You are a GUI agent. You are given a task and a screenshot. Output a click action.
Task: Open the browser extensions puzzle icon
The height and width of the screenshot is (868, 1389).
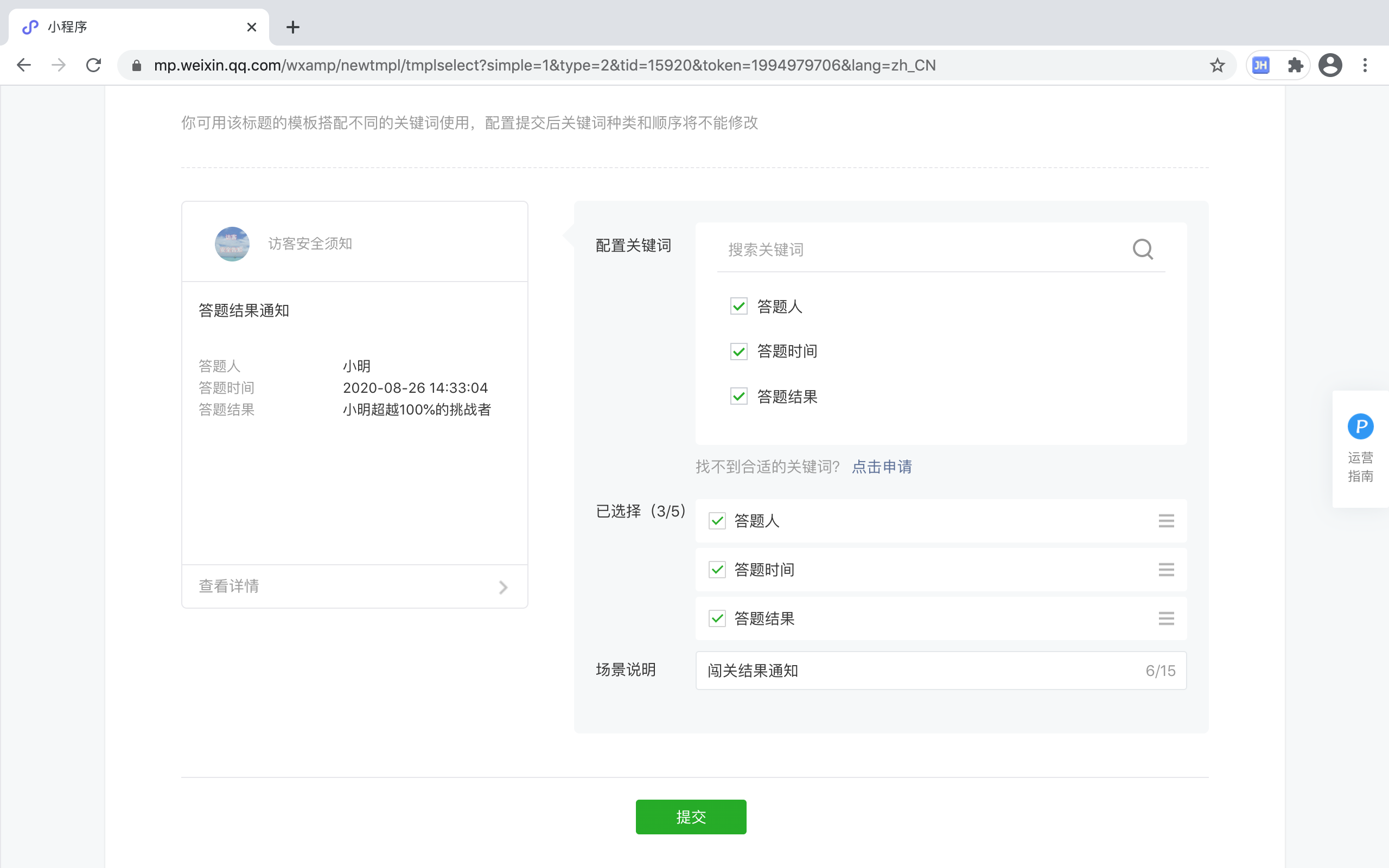pyautogui.click(x=1295, y=66)
